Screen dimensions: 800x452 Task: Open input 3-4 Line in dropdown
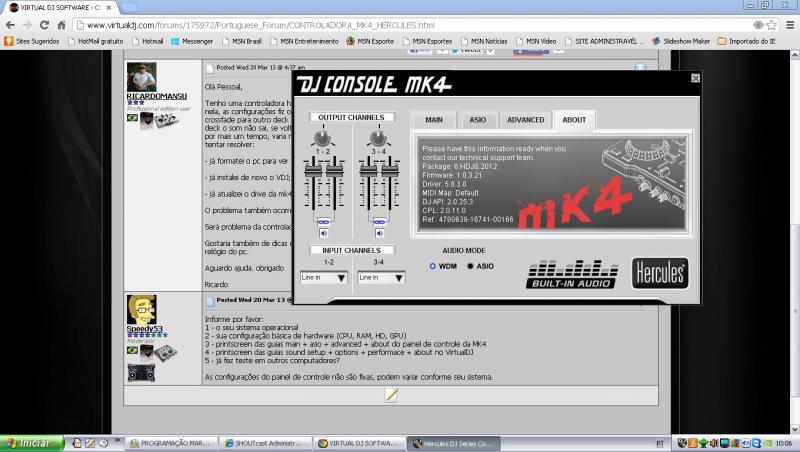click(x=381, y=278)
